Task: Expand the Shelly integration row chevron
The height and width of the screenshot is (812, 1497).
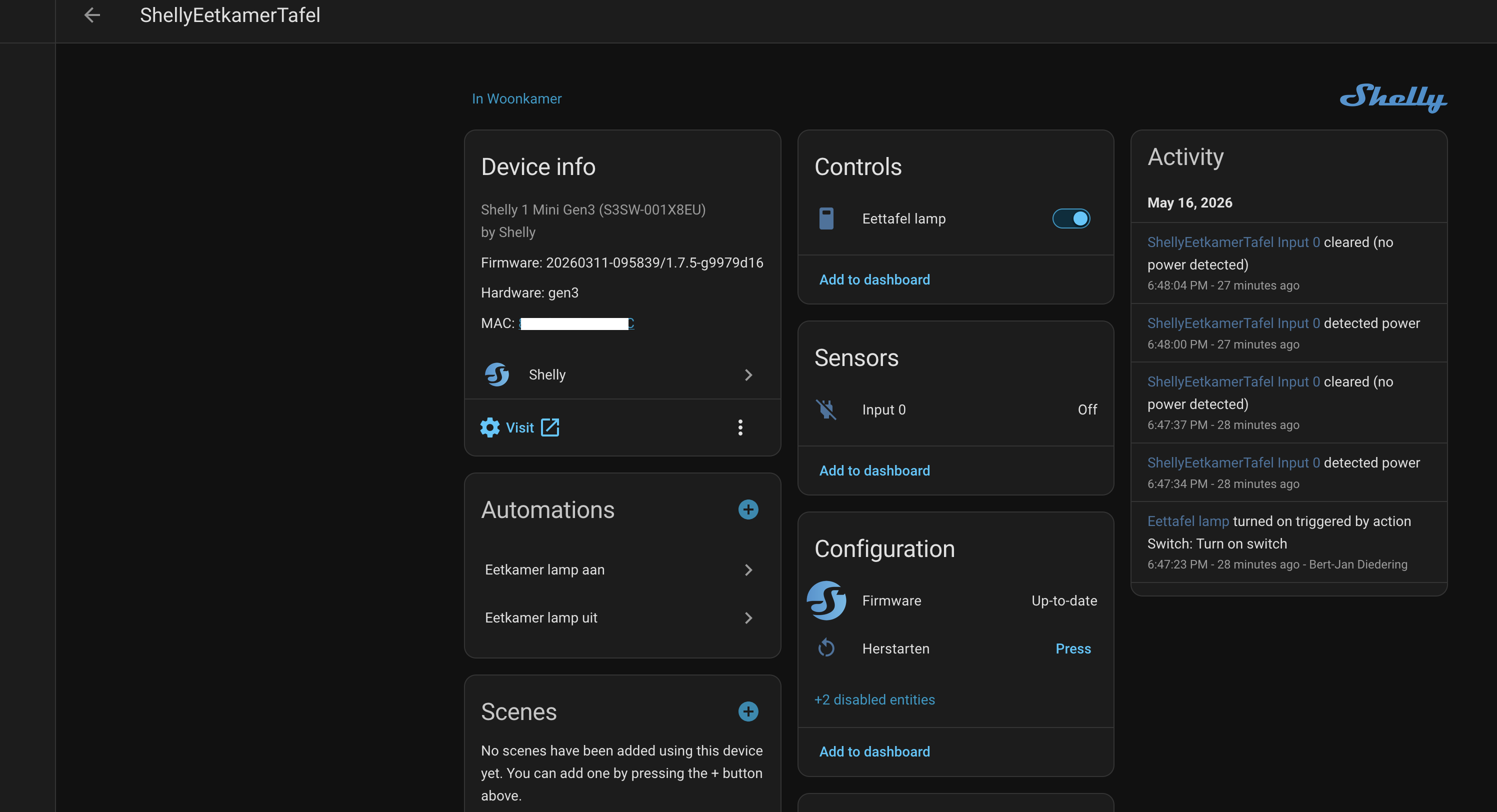Action: 748,375
